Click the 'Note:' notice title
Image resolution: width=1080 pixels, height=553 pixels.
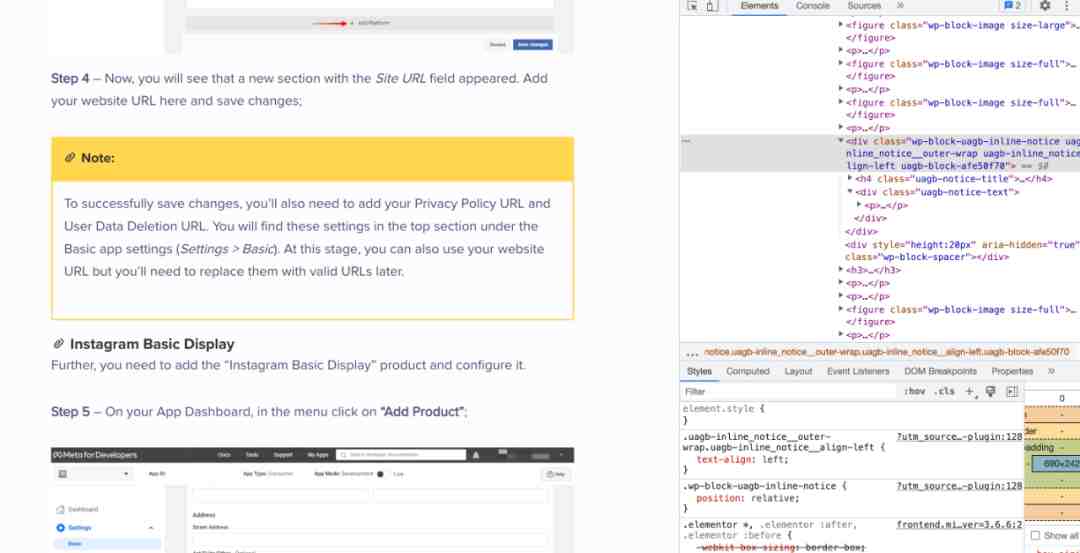(x=98, y=158)
